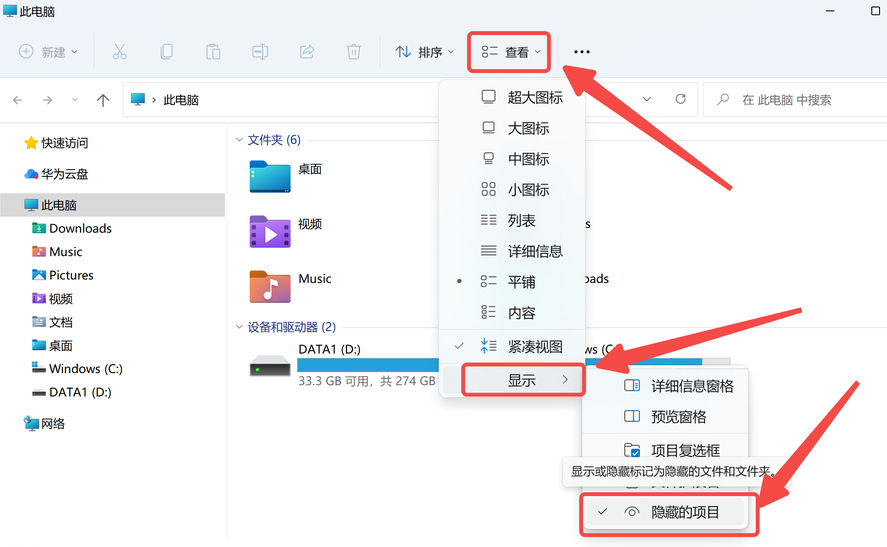Select 此电脑 in the navigation pane
The height and width of the screenshot is (547, 887).
(x=113, y=205)
